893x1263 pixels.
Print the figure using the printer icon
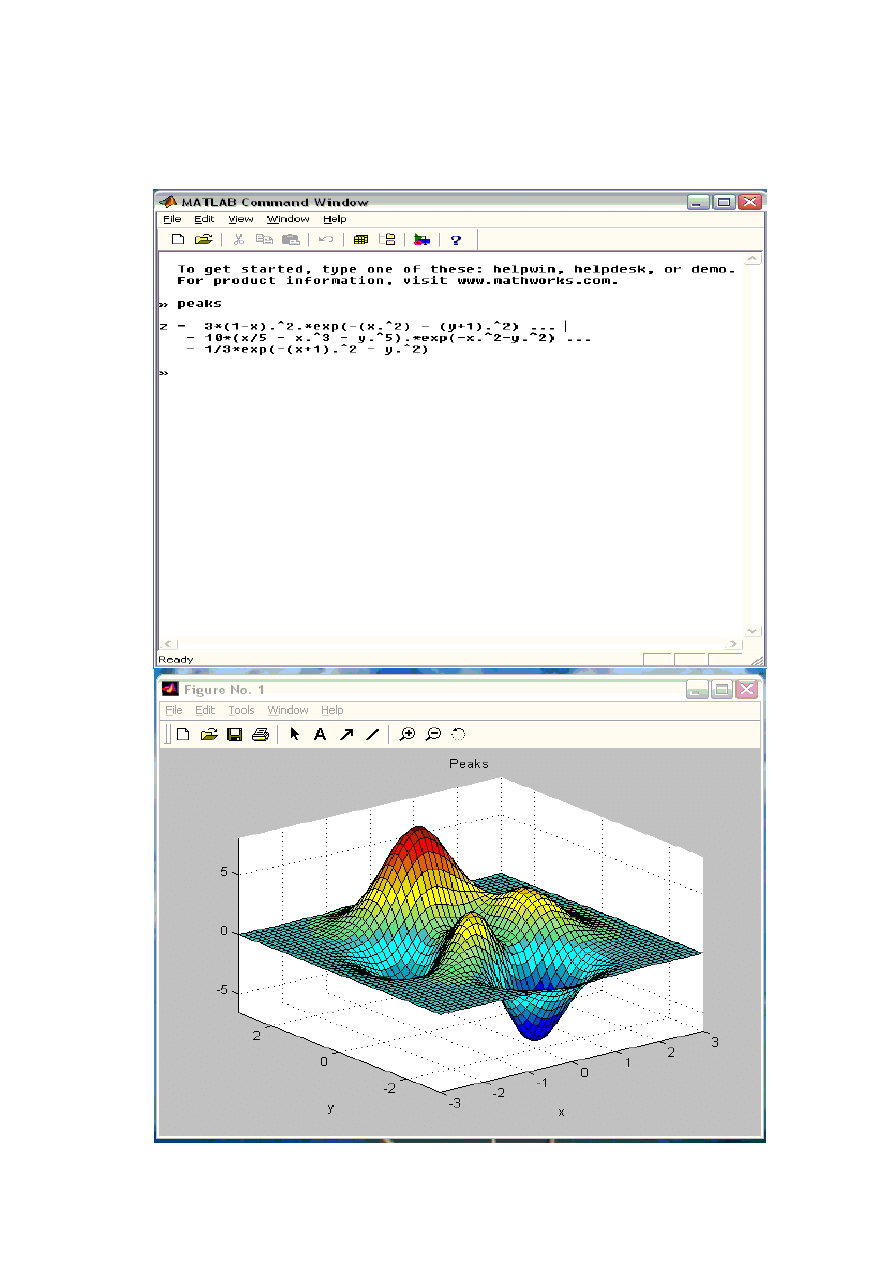(261, 734)
